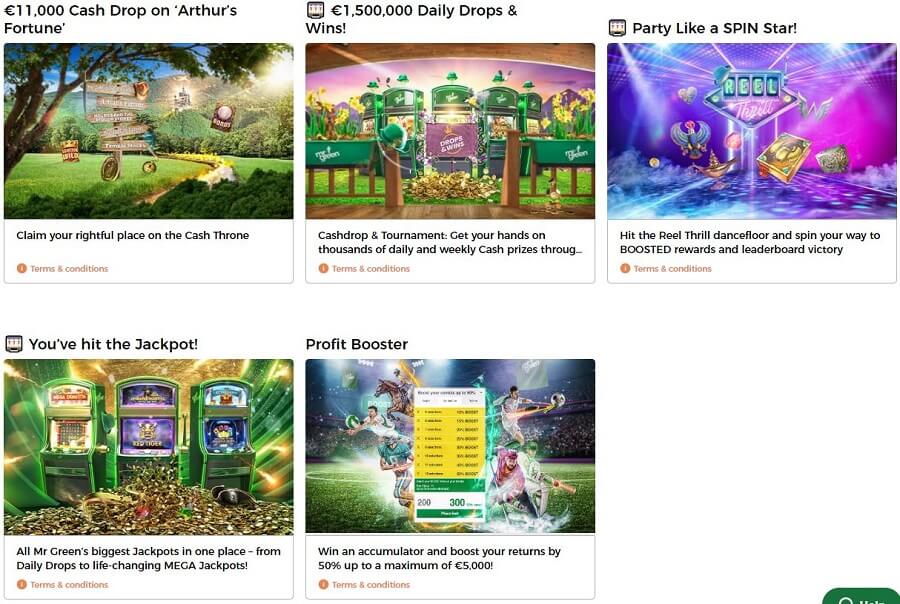Click info icon under Daily Drops & Wins card
The width and height of the screenshot is (900, 604).
coord(324,268)
